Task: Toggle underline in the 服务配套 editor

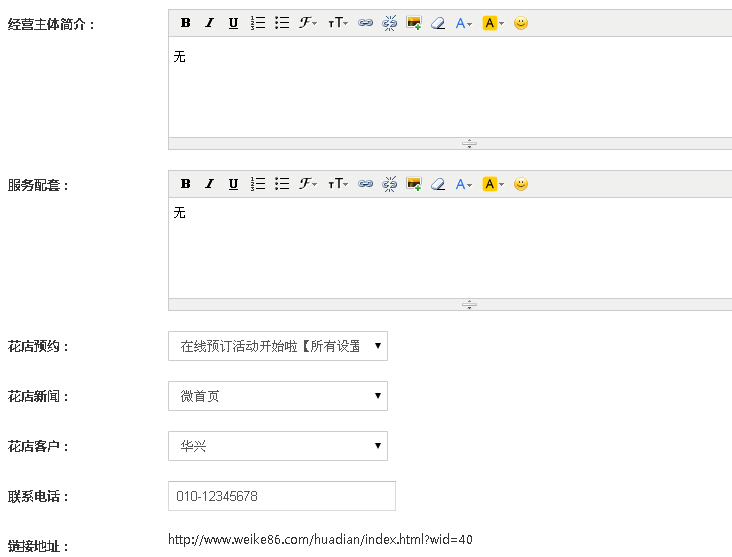Action: pos(233,184)
